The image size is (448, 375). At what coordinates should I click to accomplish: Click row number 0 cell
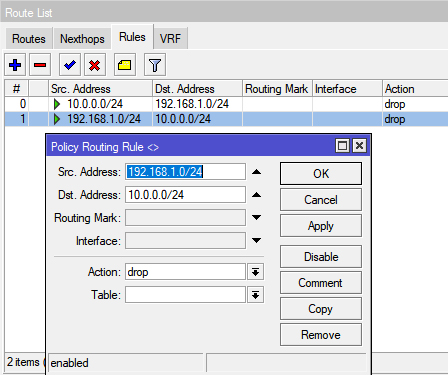tap(23, 104)
